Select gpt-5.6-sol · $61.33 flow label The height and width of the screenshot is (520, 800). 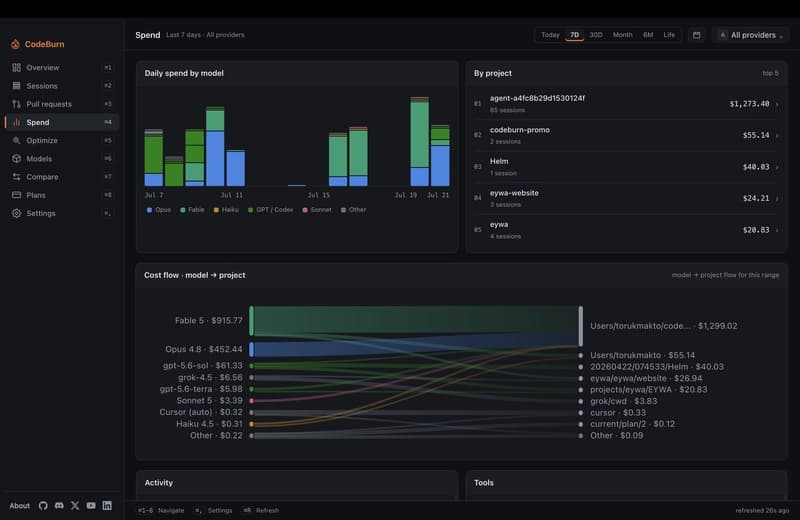(203, 365)
